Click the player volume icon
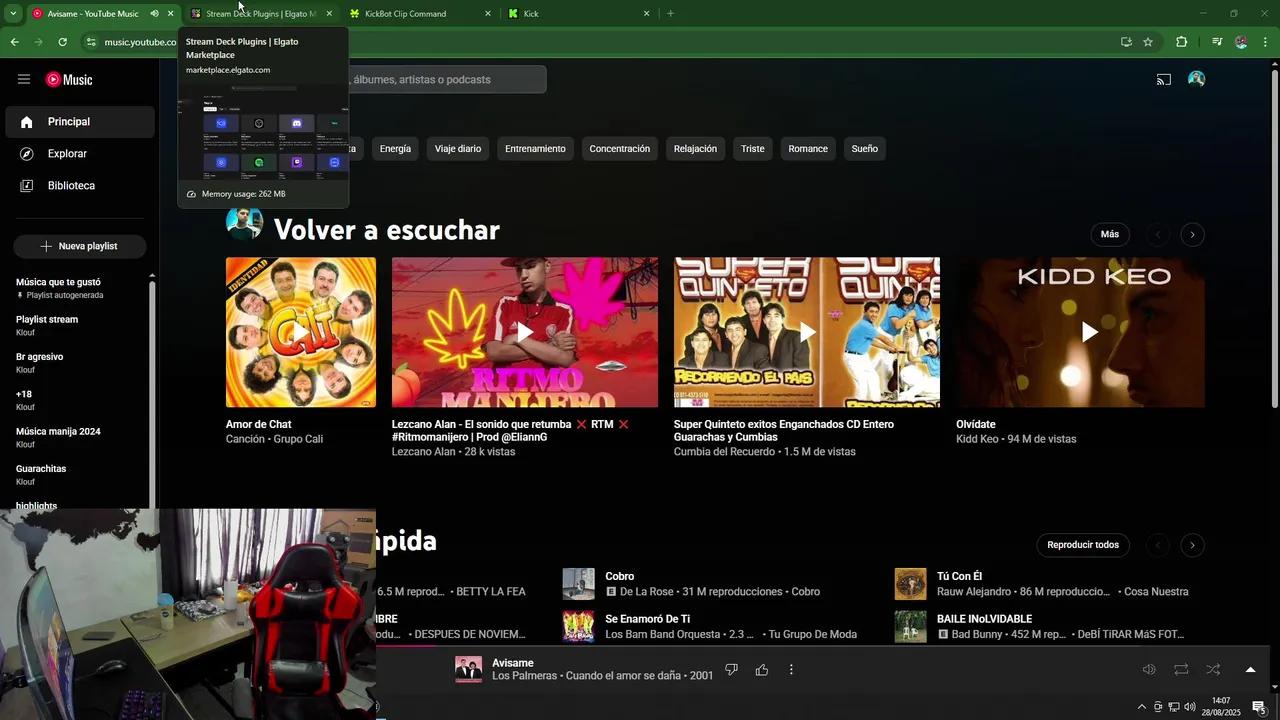 [x=1149, y=670]
